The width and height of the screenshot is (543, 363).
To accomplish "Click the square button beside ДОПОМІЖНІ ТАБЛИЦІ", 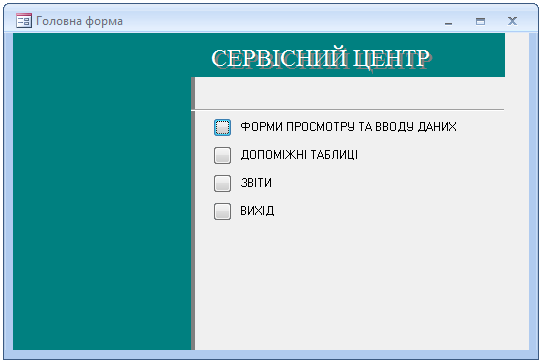I will 222,155.
